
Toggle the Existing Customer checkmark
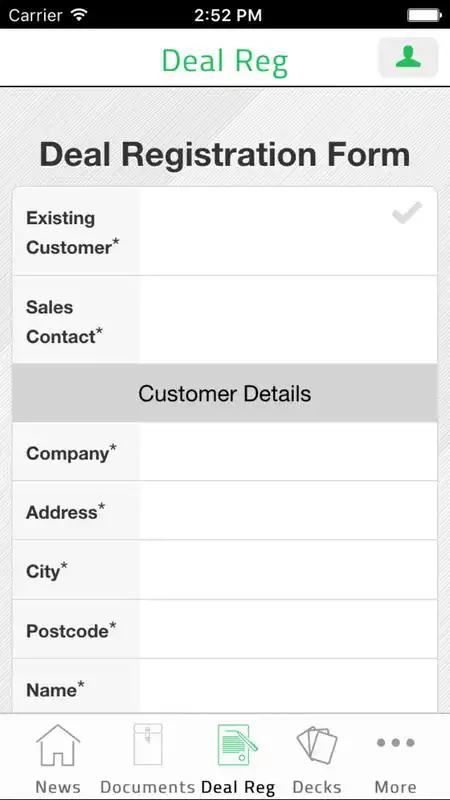[x=407, y=213]
